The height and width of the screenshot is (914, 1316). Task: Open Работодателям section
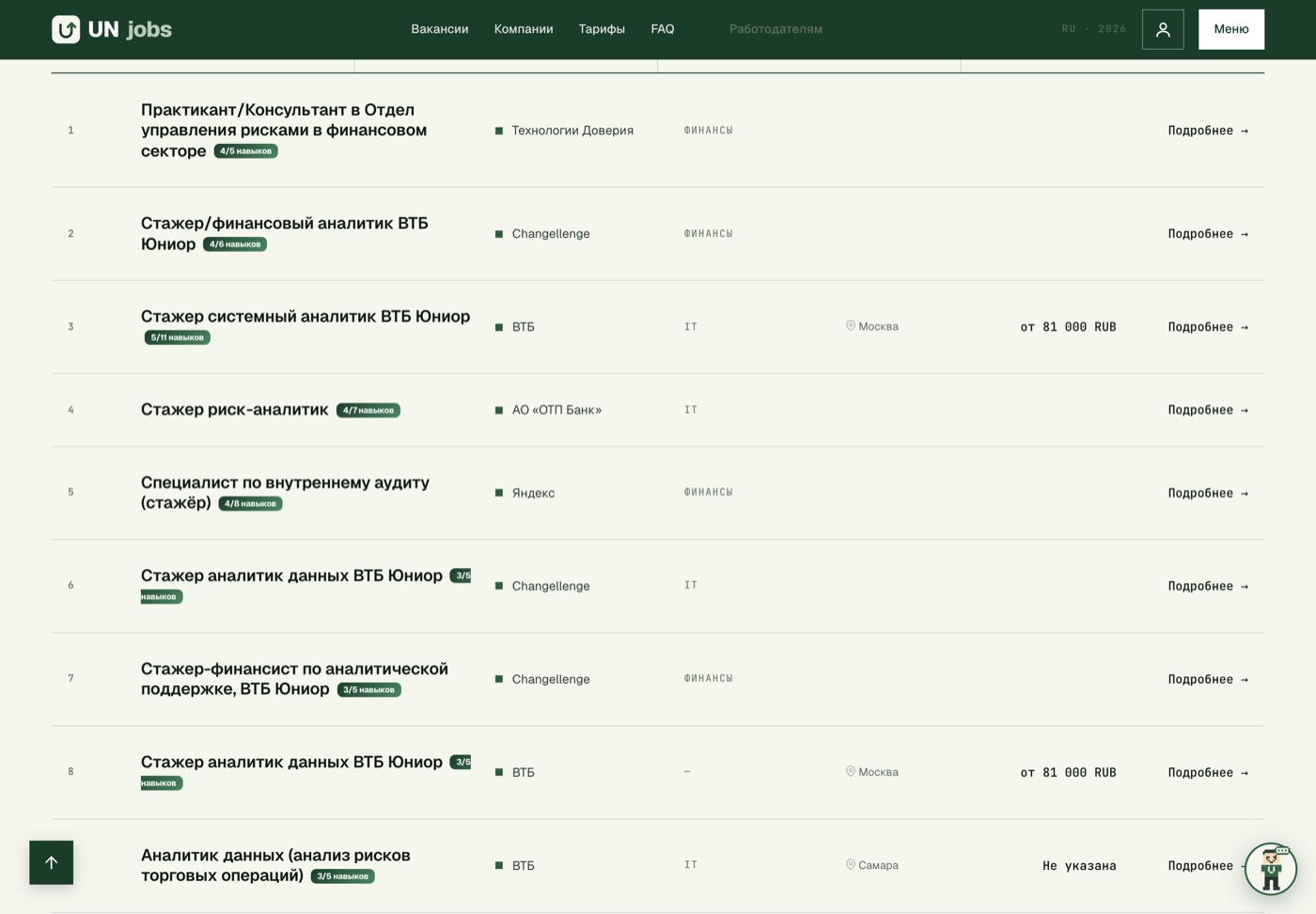(775, 29)
